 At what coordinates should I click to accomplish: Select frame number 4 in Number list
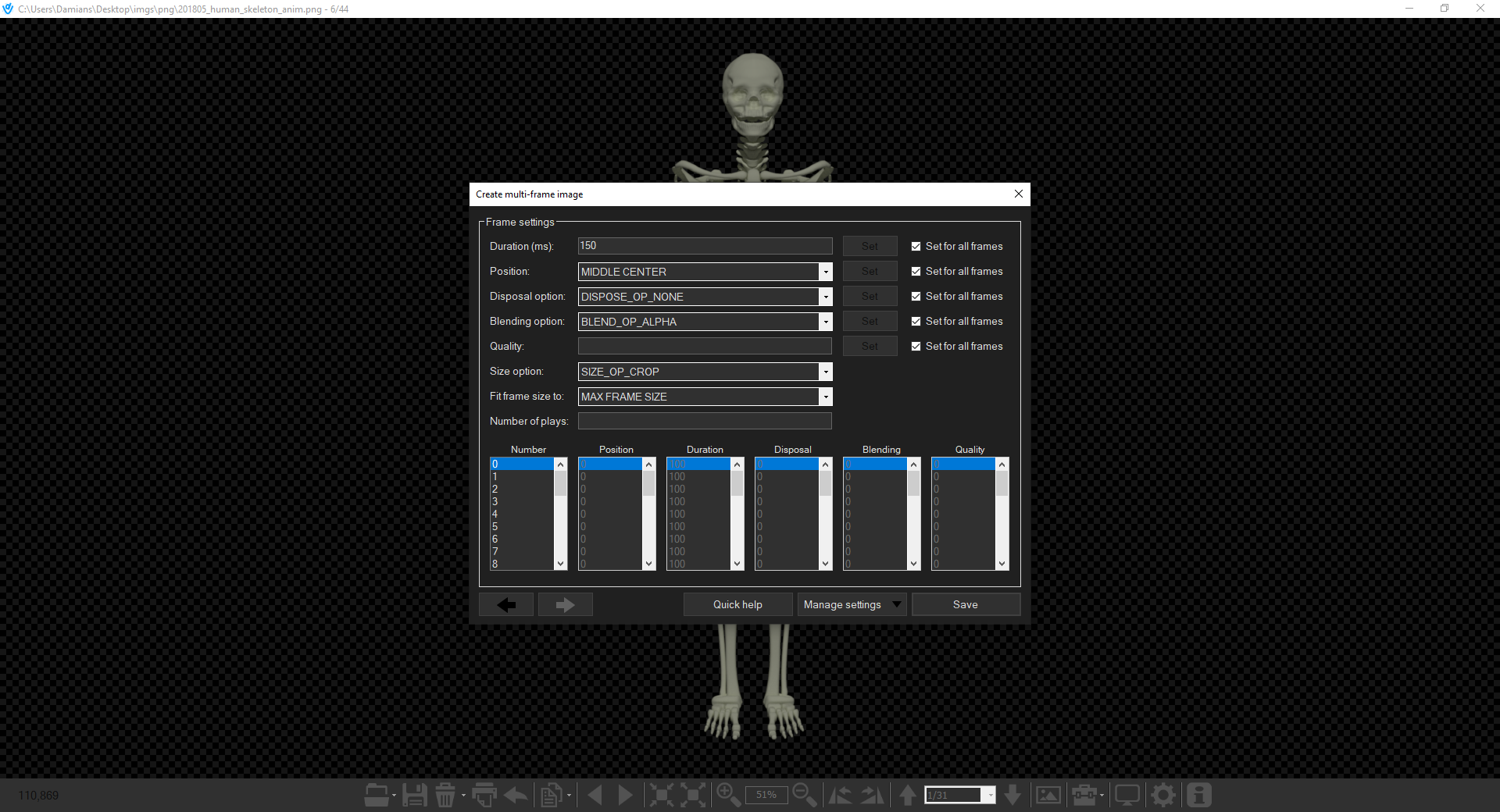coord(520,514)
